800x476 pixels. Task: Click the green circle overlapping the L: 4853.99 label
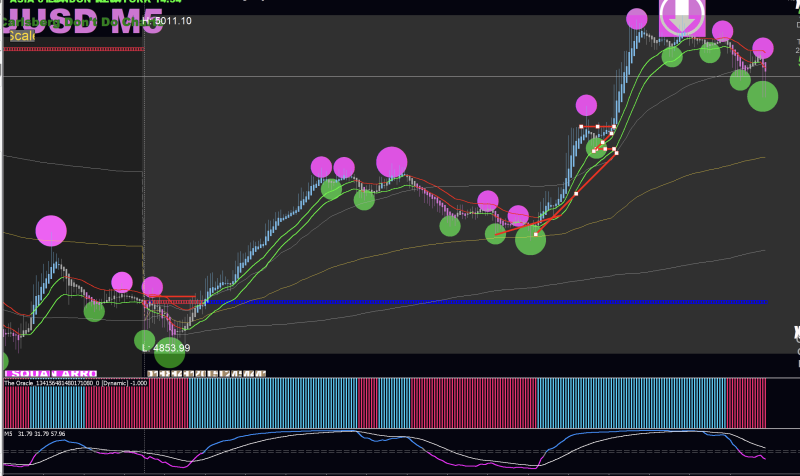(x=169, y=353)
